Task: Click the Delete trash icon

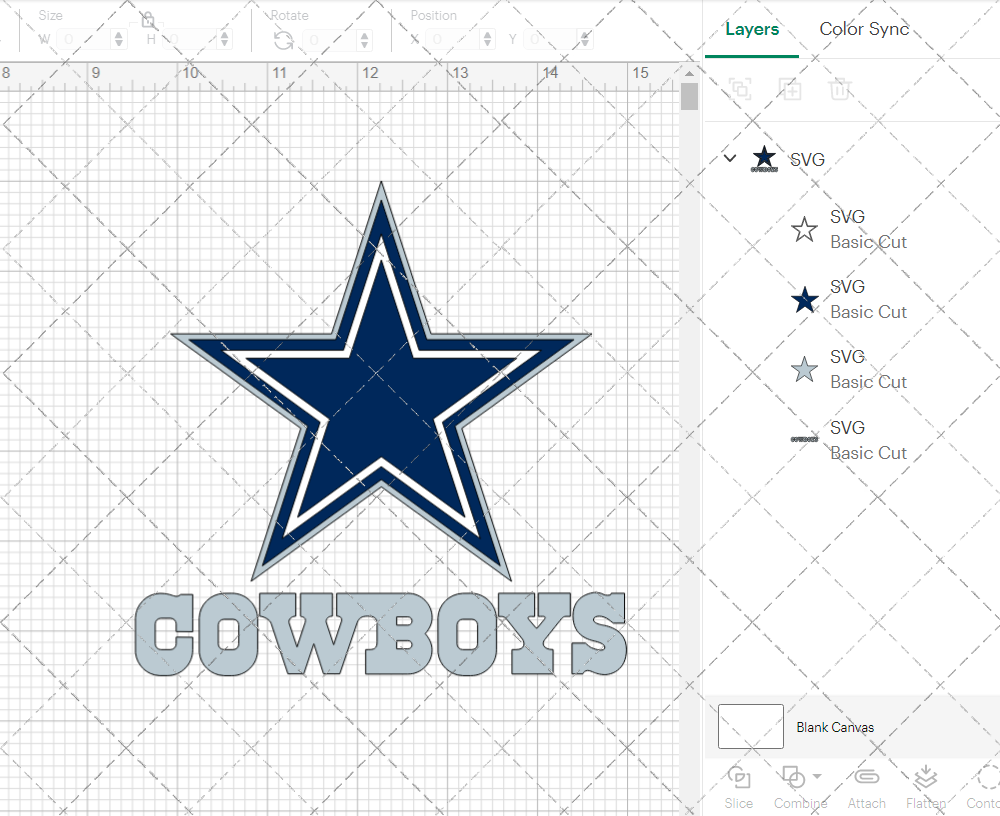Action: click(x=840, y=90)
